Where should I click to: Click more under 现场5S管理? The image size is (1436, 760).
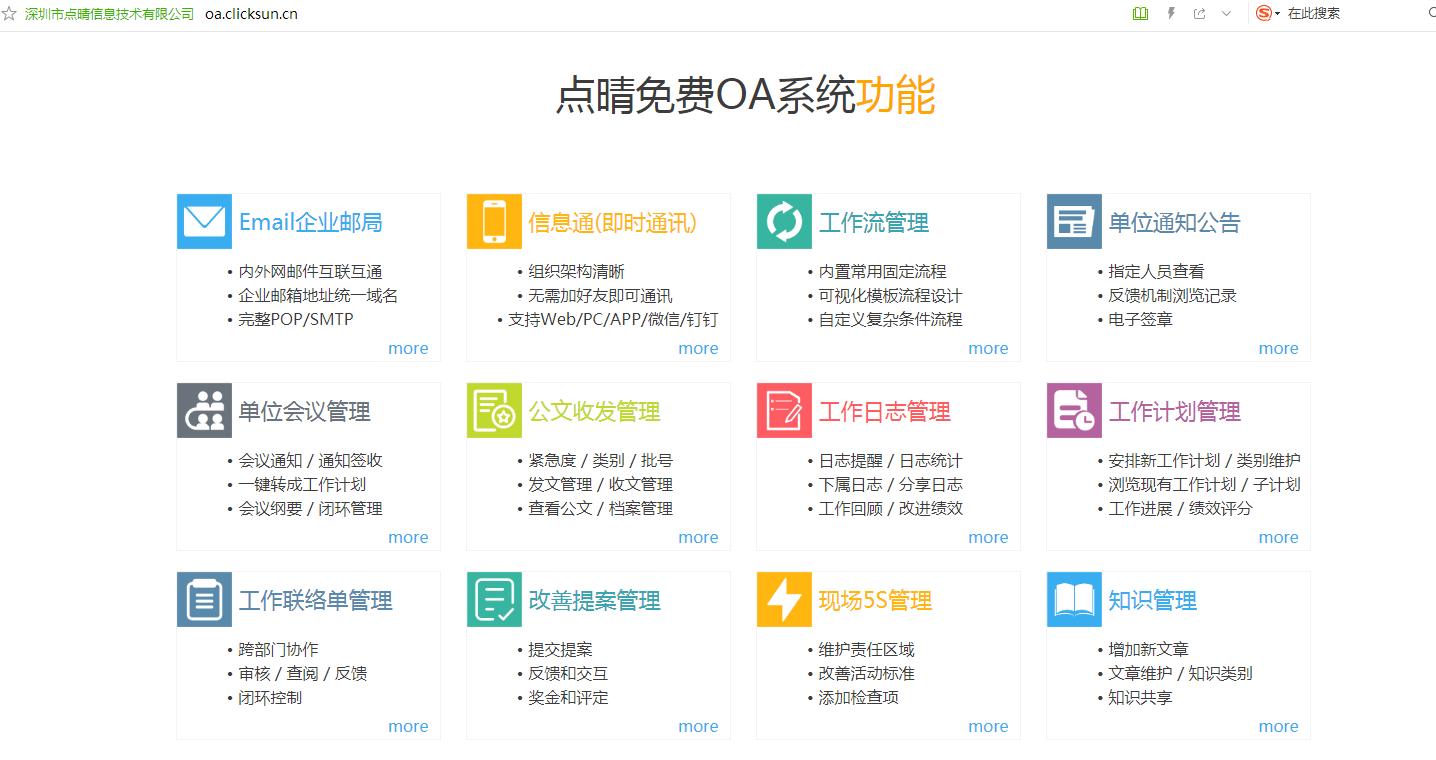tap(988, 726)
